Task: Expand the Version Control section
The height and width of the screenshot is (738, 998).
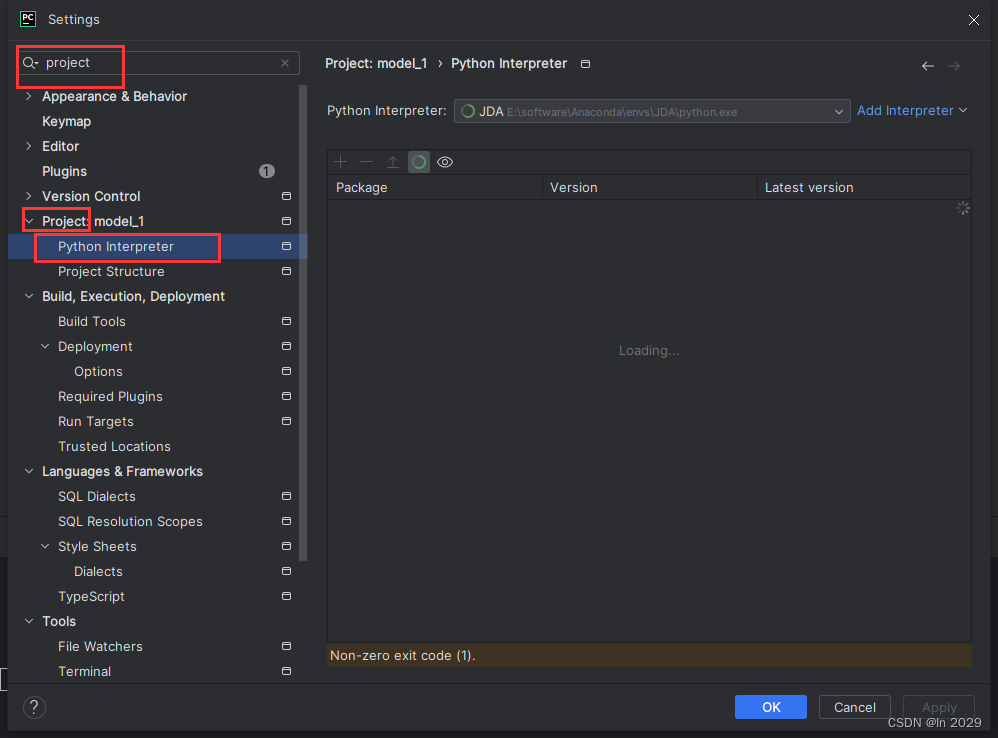Action: (29, 196)
